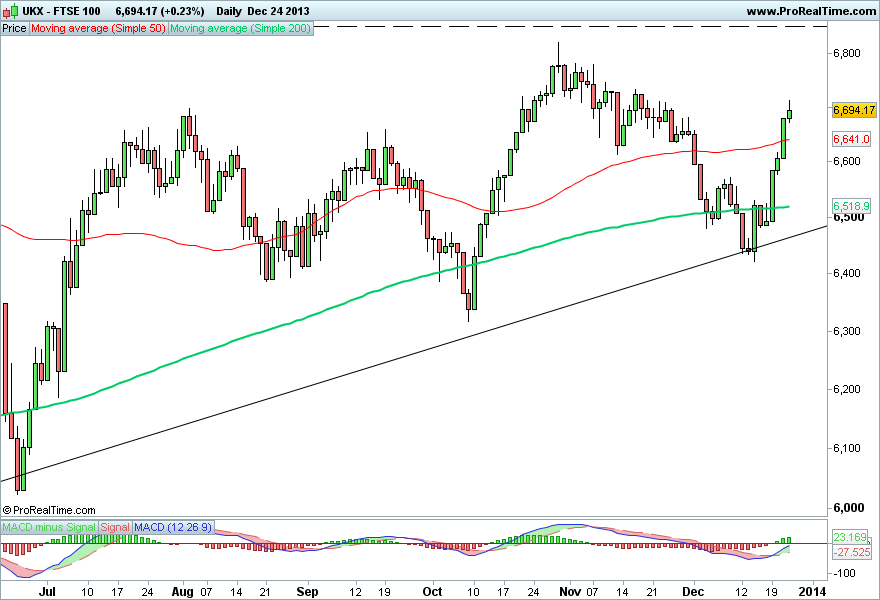
Task: Click the Dec date axis label
Action: 693,592
